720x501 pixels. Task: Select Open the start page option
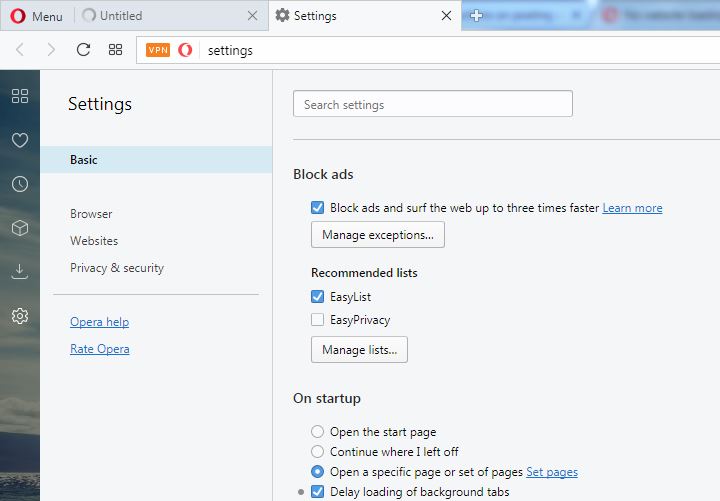[317, 432]
